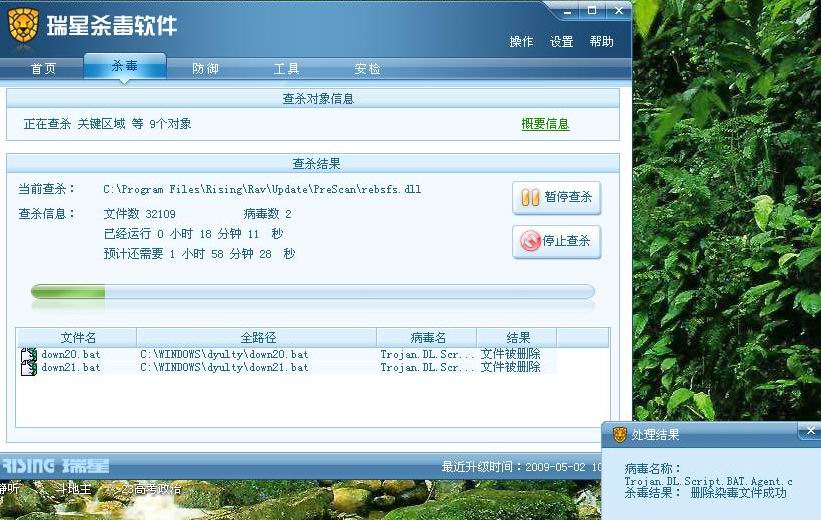821x520 pixels.
Task: Click path C:\WINDOWS\dyulty\down21.bat
Action: click(x=224, y=368)
